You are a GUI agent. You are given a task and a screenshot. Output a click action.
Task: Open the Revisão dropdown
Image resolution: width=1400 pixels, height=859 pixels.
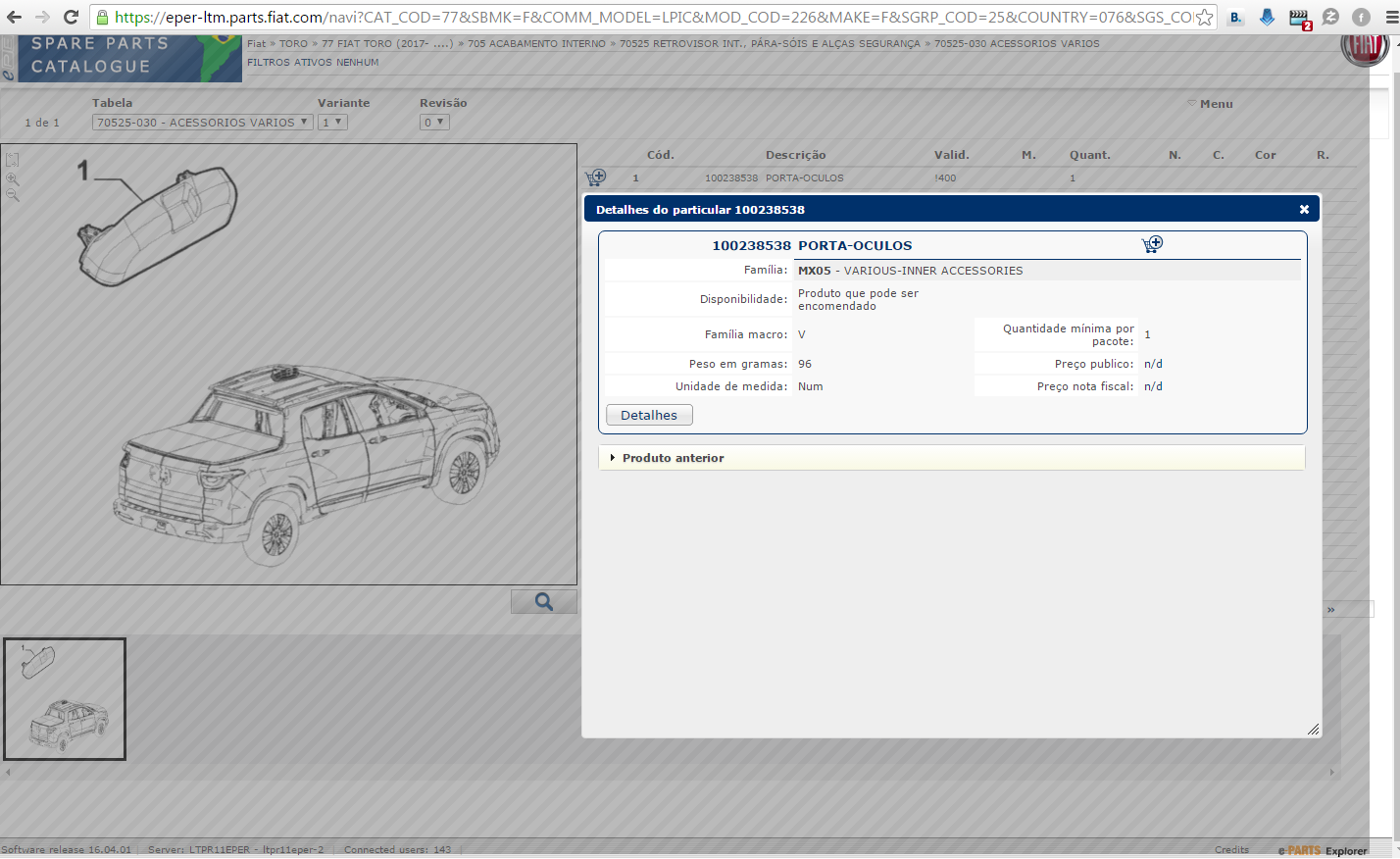[x=434, y=123]
